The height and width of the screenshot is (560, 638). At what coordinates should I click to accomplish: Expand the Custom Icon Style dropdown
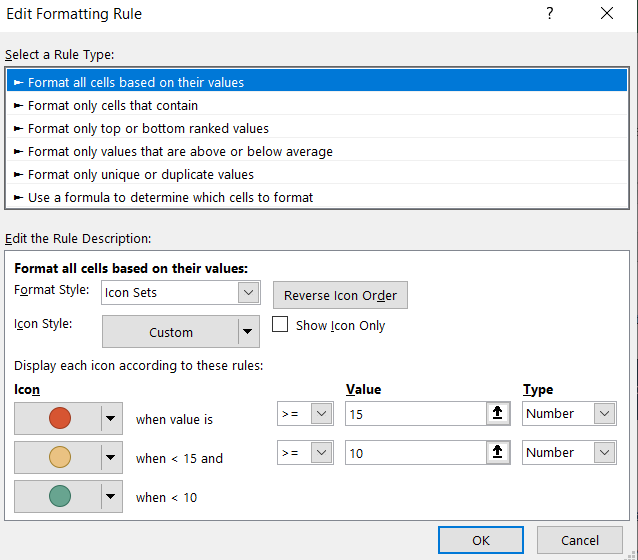(x=247, y=332)
